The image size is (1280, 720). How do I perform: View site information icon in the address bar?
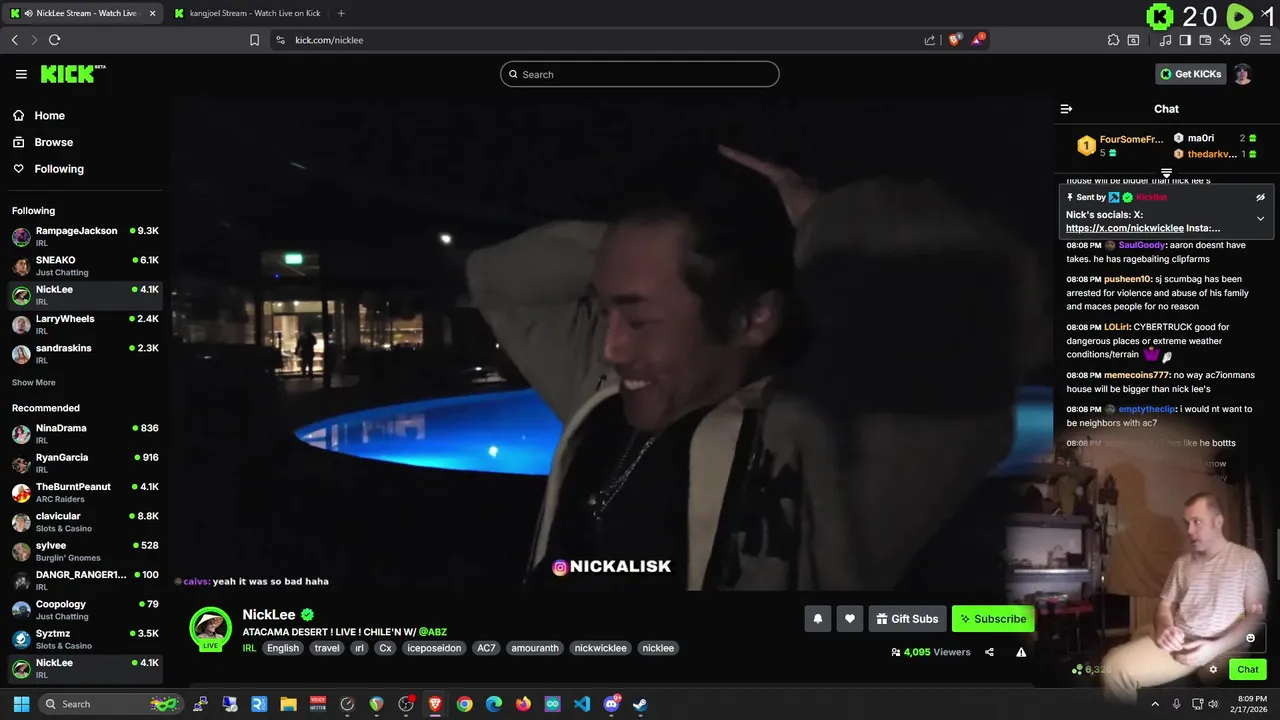pyautogui.click(x=280, y=40)
